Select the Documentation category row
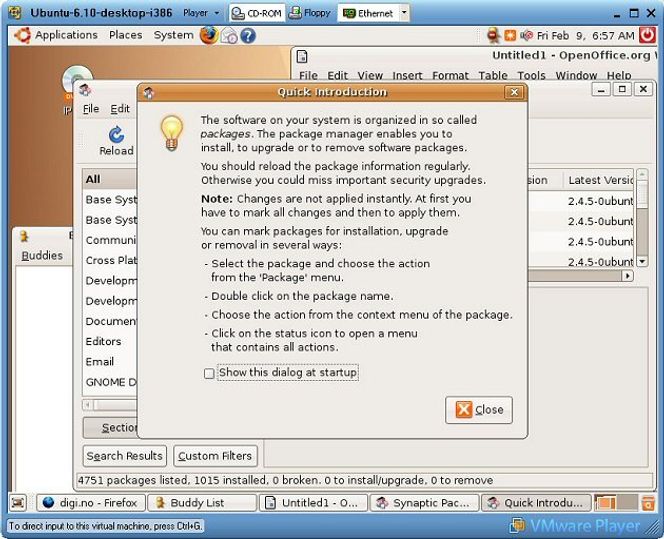664x539 pixels. (110, 321)
